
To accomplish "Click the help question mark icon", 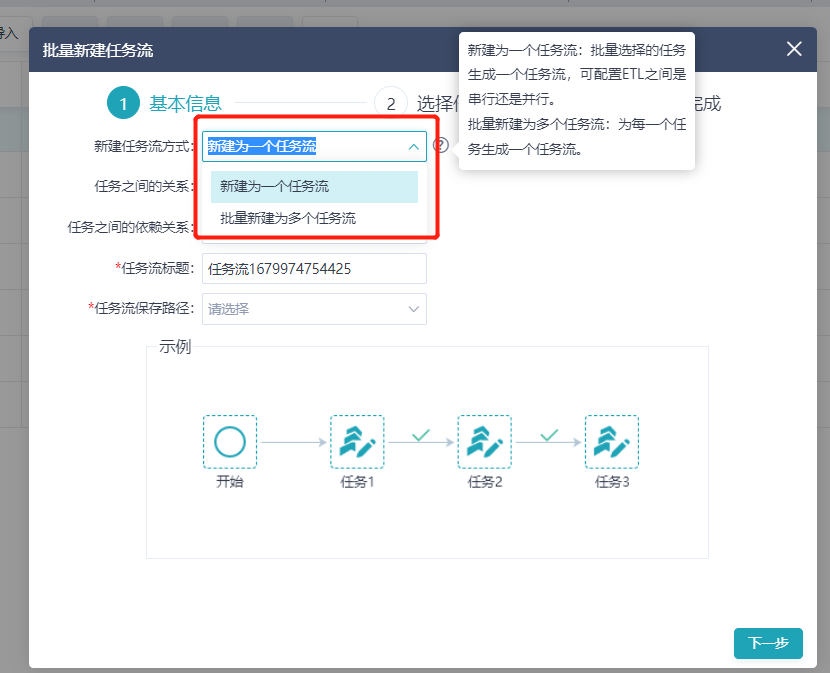I will point(440,146).
